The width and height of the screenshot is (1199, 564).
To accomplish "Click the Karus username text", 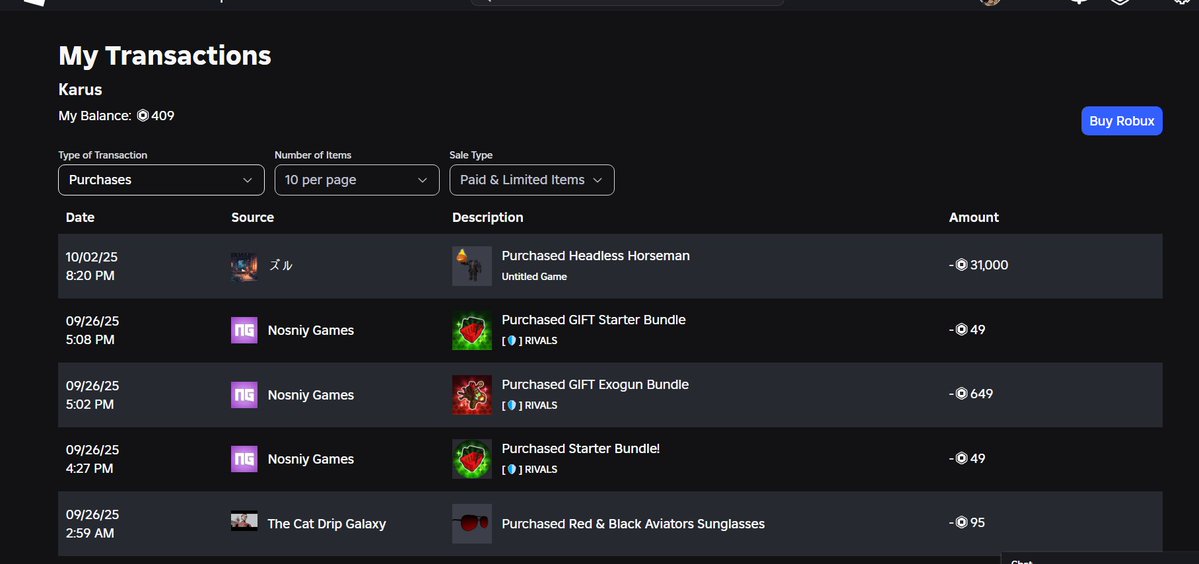I will pos(80,89).
